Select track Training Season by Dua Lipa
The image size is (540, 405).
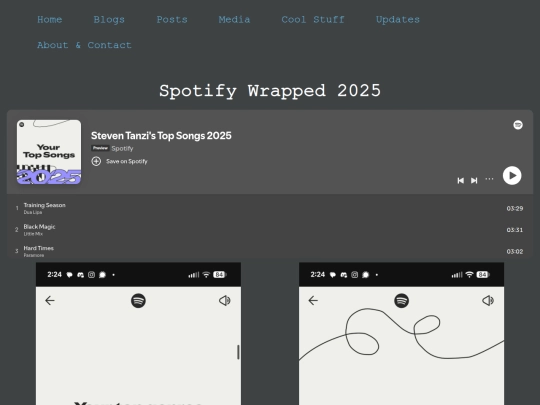(270, 208)
